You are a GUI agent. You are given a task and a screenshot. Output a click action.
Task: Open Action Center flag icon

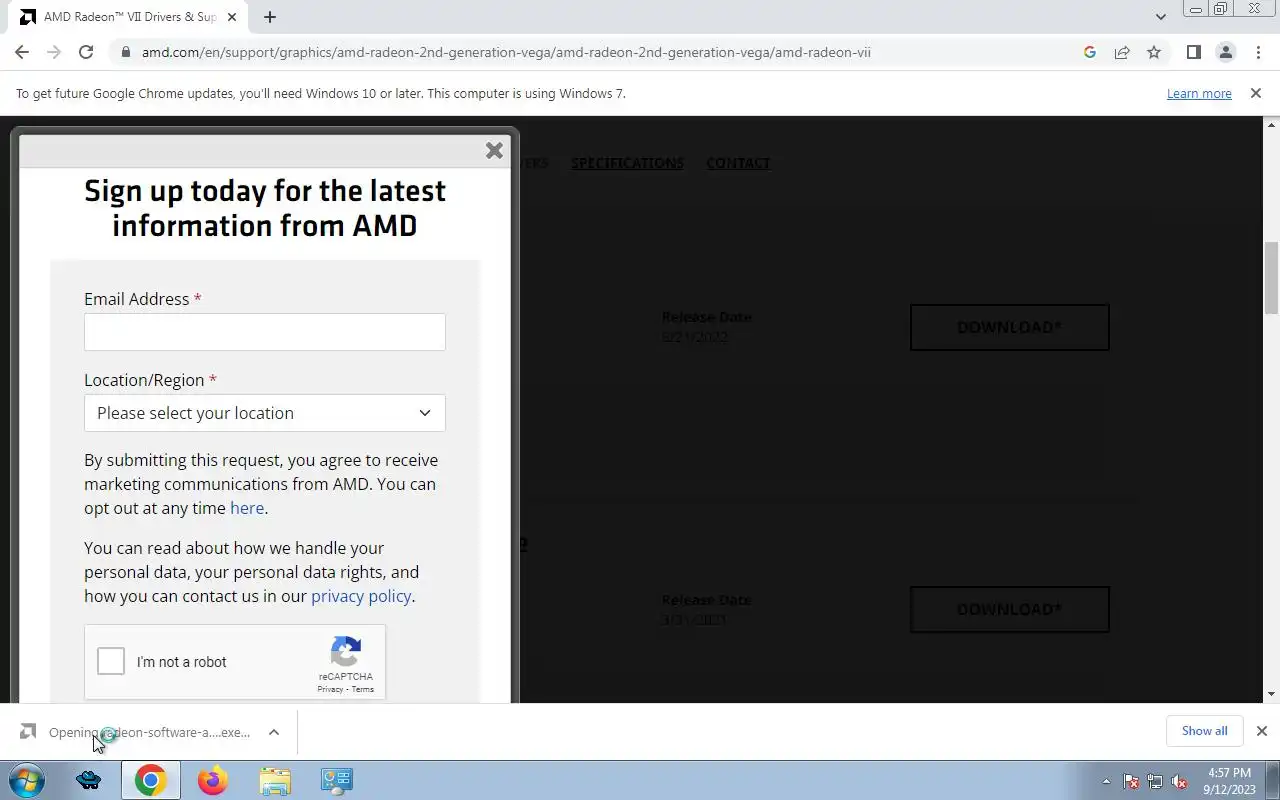pos(1131,782)
